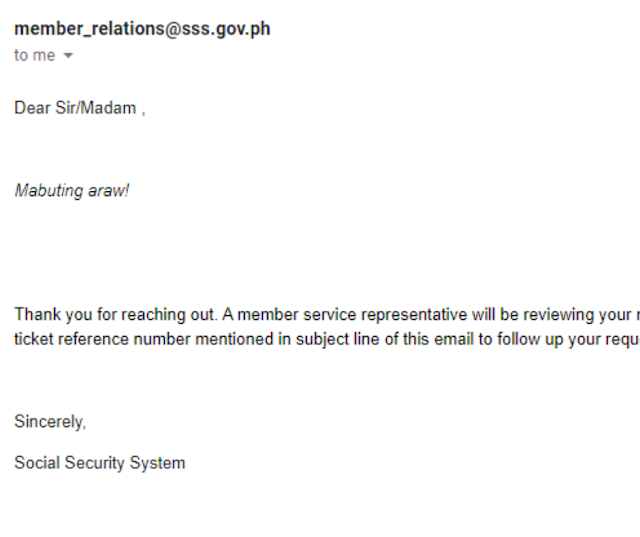Expand recipient details arrow beside 'to me'
The width and height of the screenshot is (640, 537).
68,55
